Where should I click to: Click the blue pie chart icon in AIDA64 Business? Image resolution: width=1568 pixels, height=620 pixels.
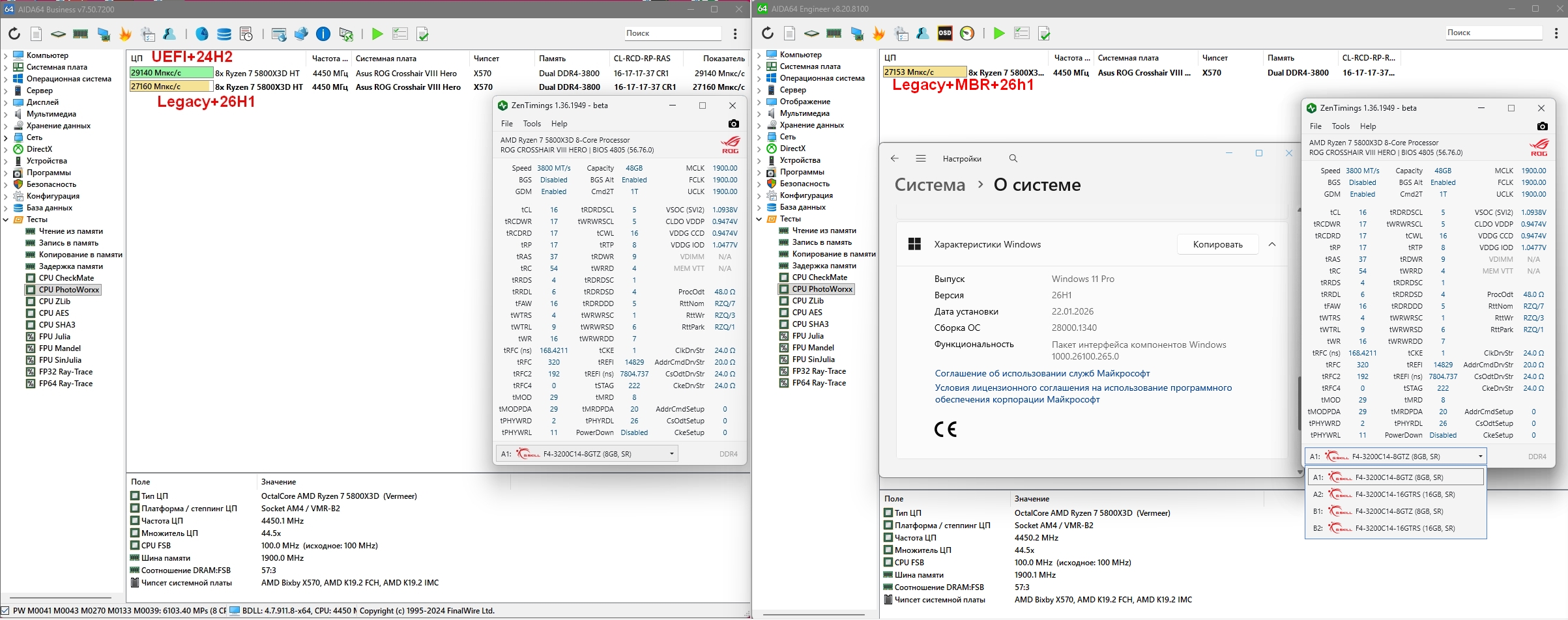[202, 34]
